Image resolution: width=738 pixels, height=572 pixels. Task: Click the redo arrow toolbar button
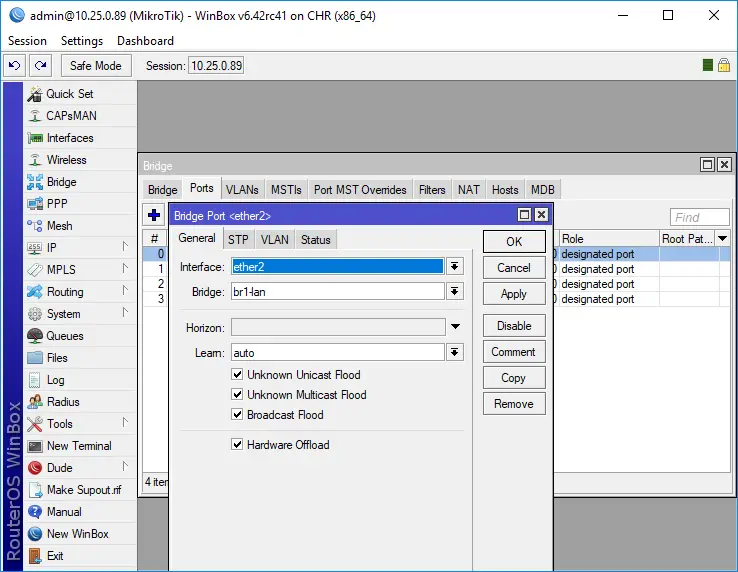coord(40,65)
